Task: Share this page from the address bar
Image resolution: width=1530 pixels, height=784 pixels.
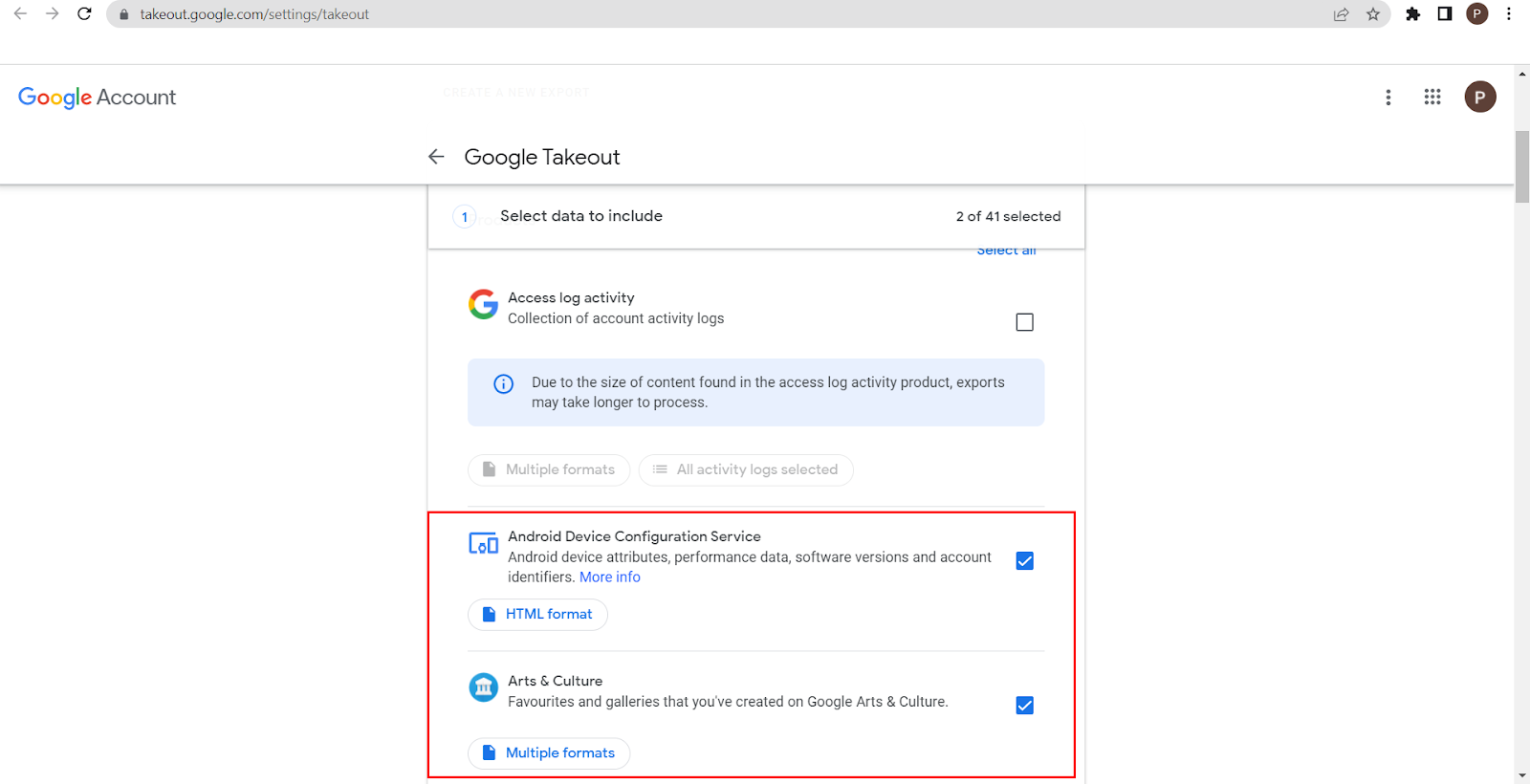Action: [1342, 14]
